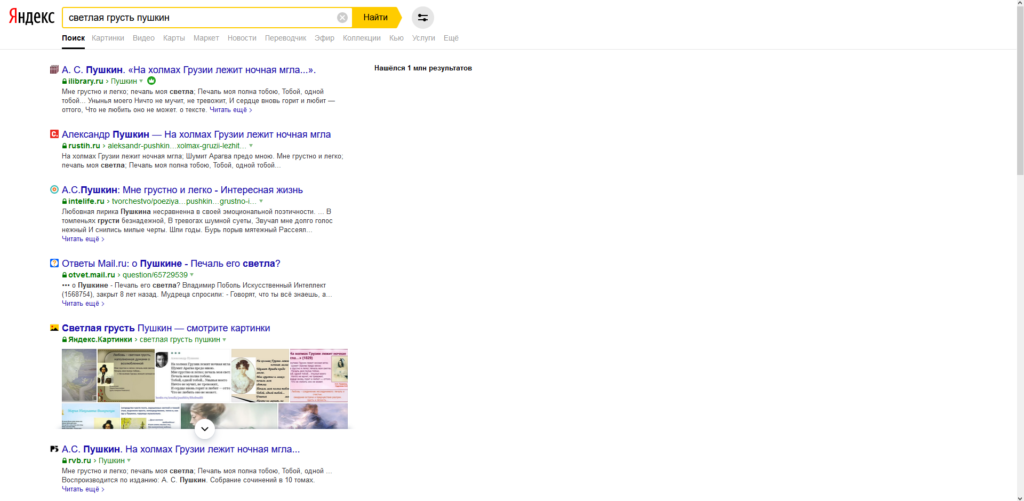Clear the search query with the X icon
Image resolution: width=1024 pixels, height=501 pixels.
pos(342,18)
